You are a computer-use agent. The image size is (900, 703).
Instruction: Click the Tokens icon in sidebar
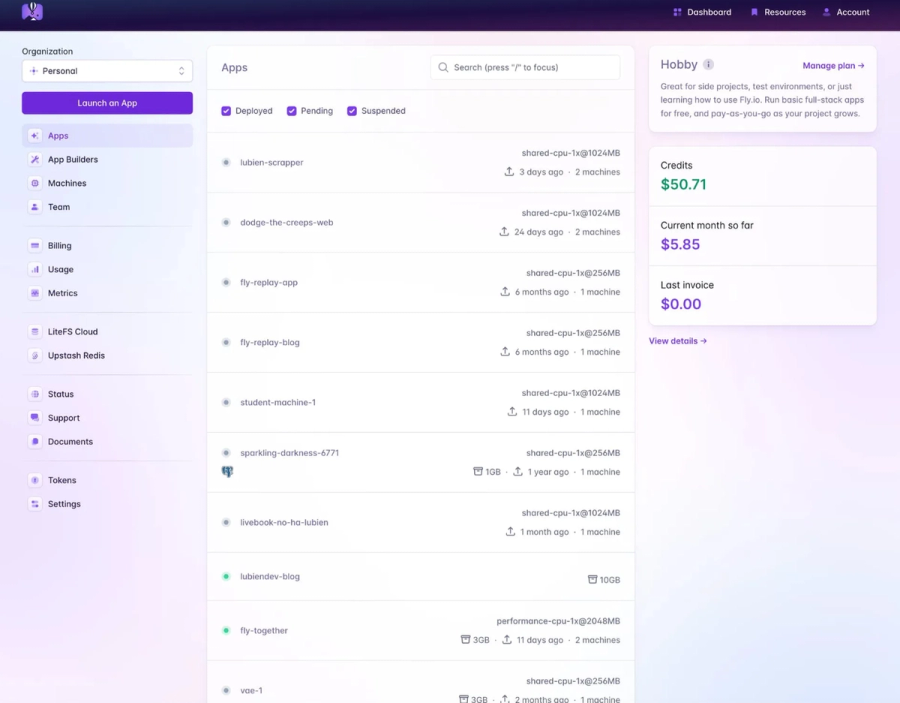(x=35, y=480)
